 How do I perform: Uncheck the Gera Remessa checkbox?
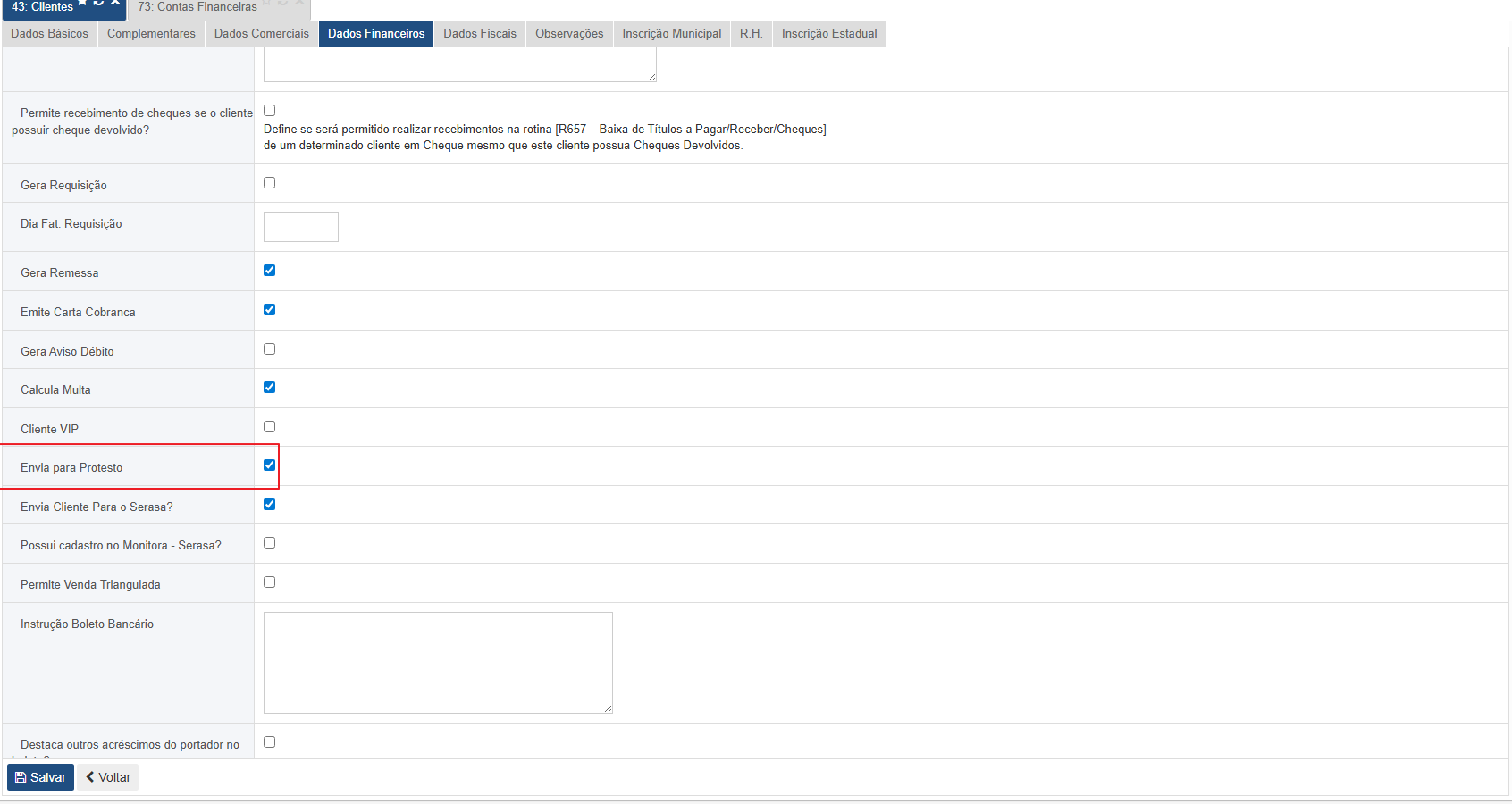[269, 271]
